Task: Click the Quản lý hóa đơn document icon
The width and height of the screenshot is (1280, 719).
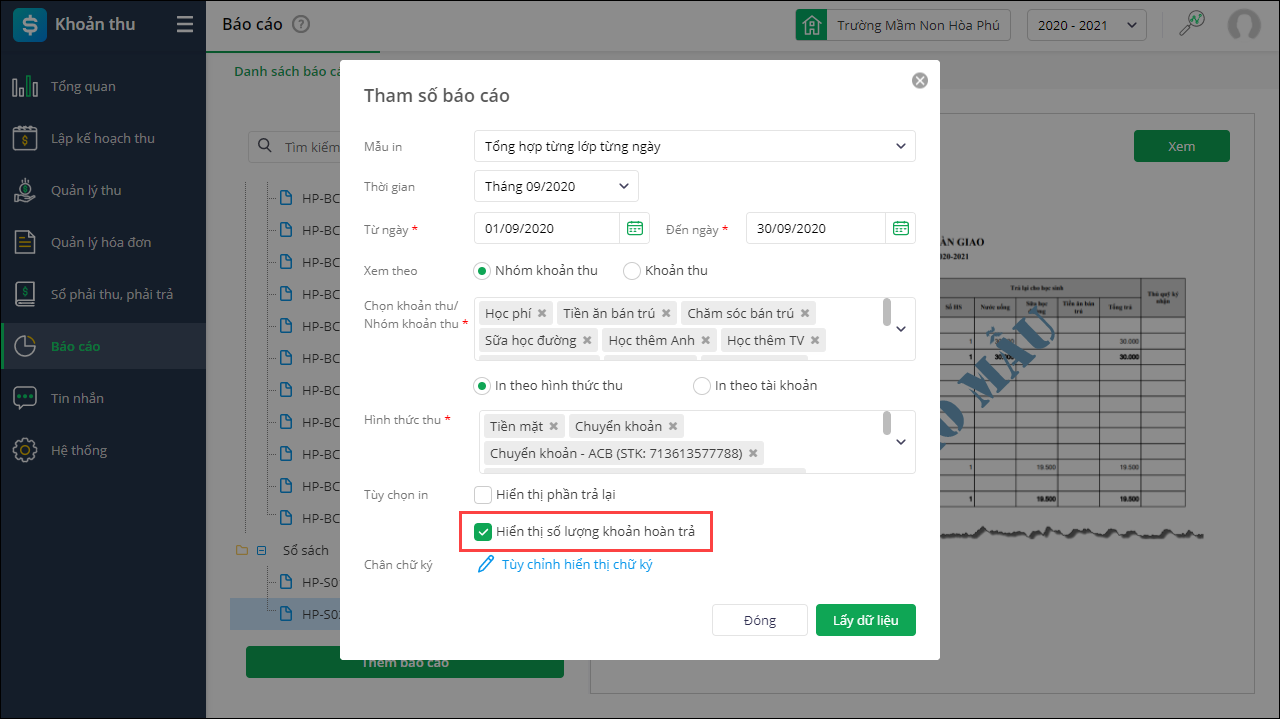Action: coord(25,242)
